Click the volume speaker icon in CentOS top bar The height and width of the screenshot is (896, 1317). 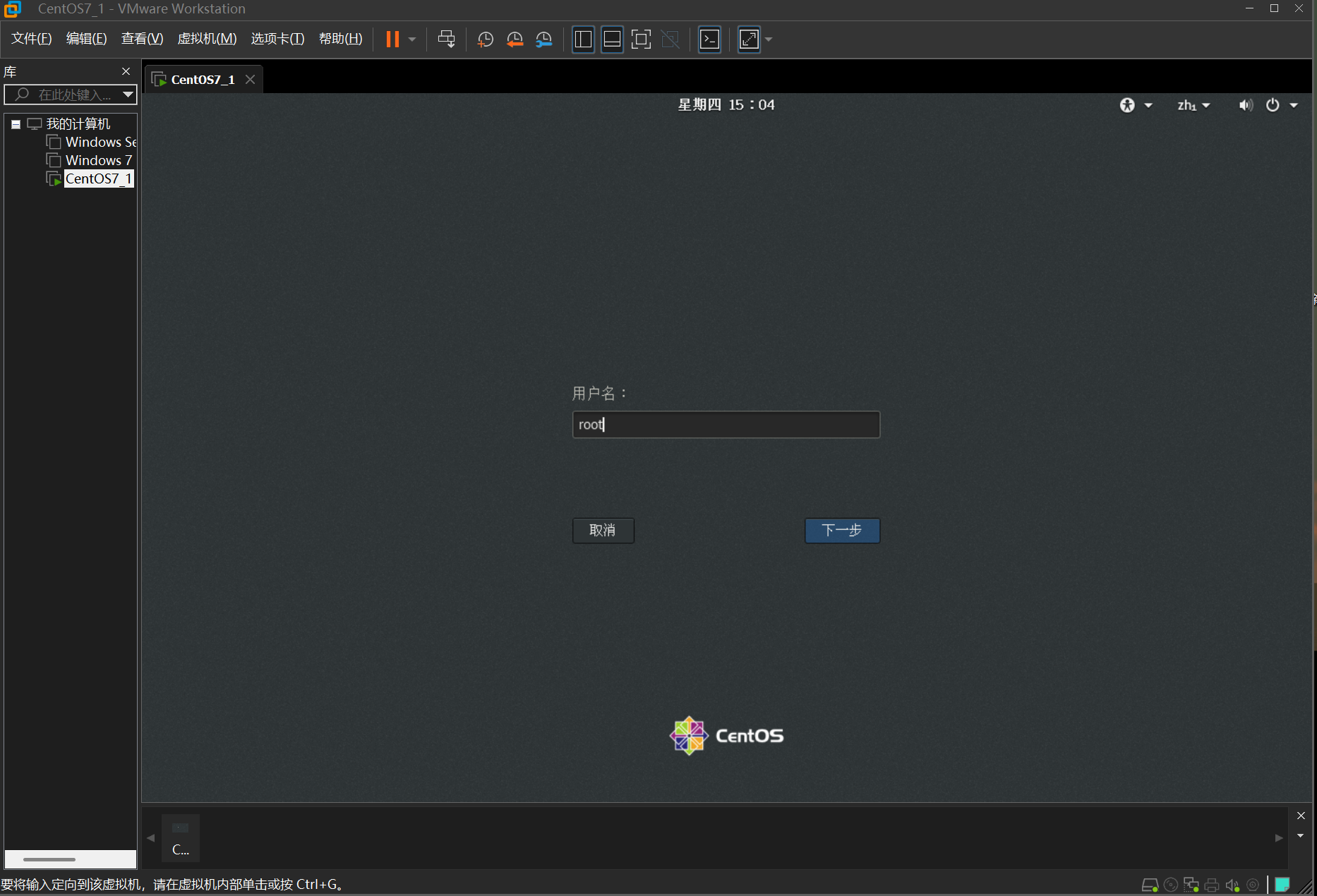click(1246, 105)
